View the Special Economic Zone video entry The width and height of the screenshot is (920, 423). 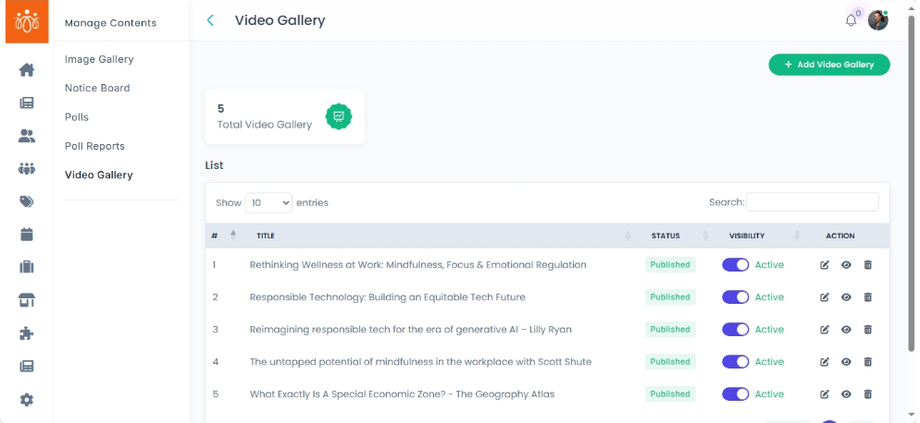tap(846, 394)
